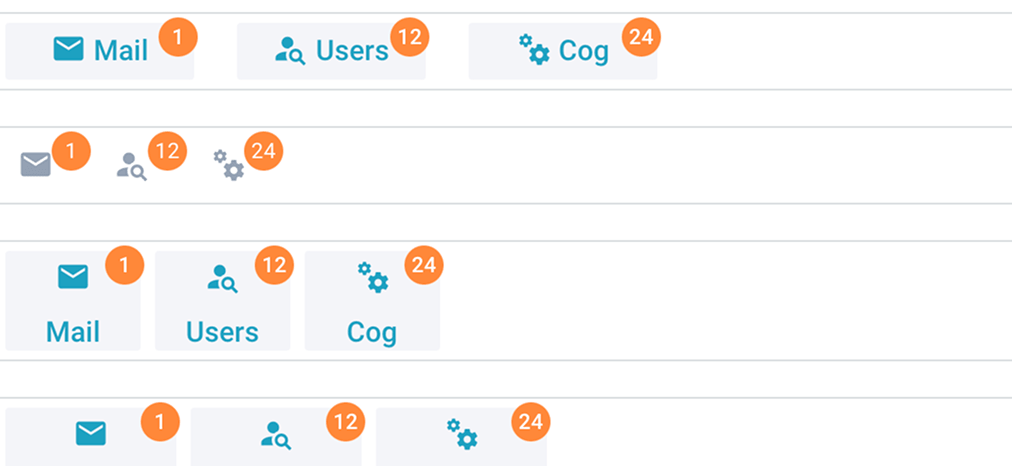Click the badge 24 on the gray cog icon
Screen dimensions: 1012x466
click(264, 152)
